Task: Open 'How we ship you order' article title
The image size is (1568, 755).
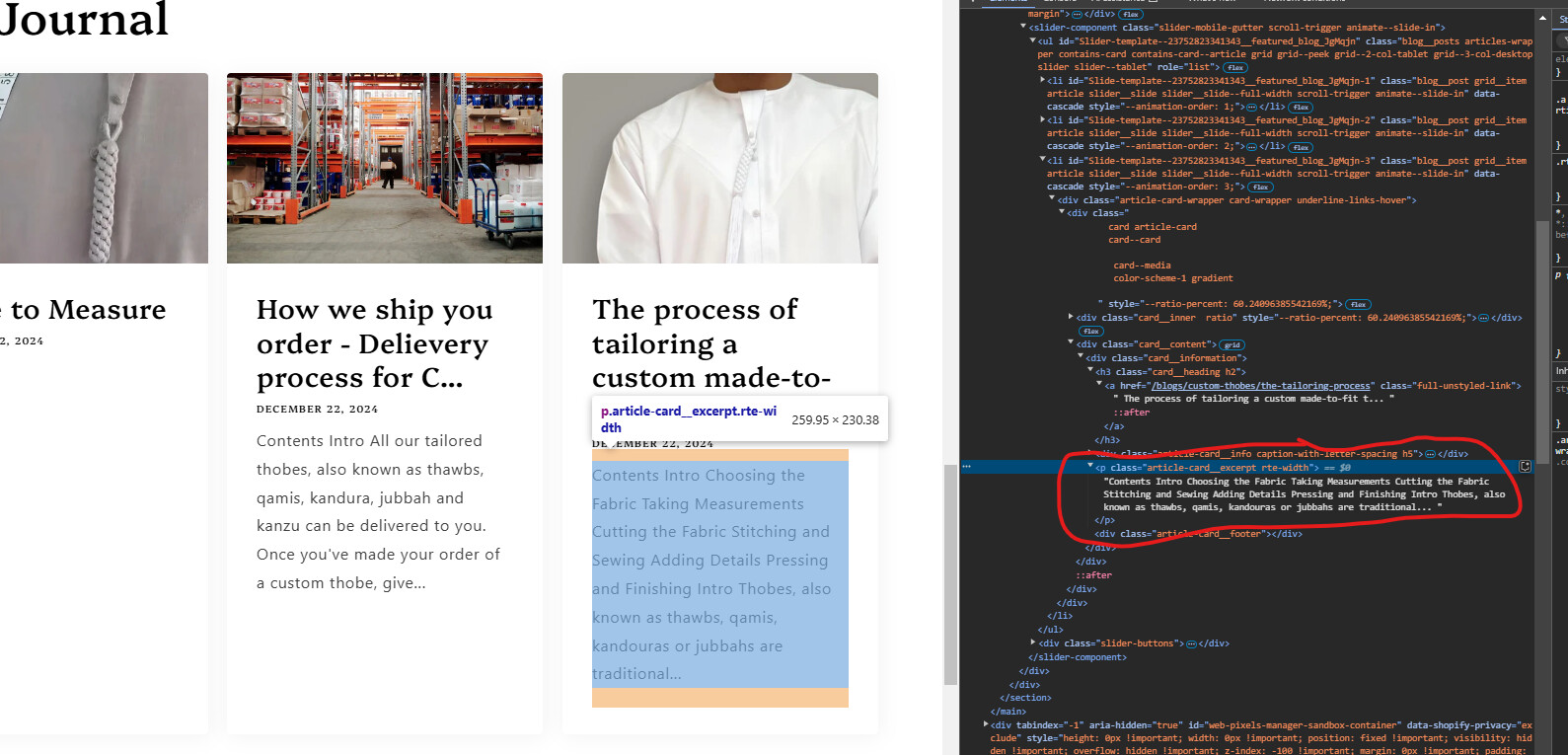Action: point(375,343)
